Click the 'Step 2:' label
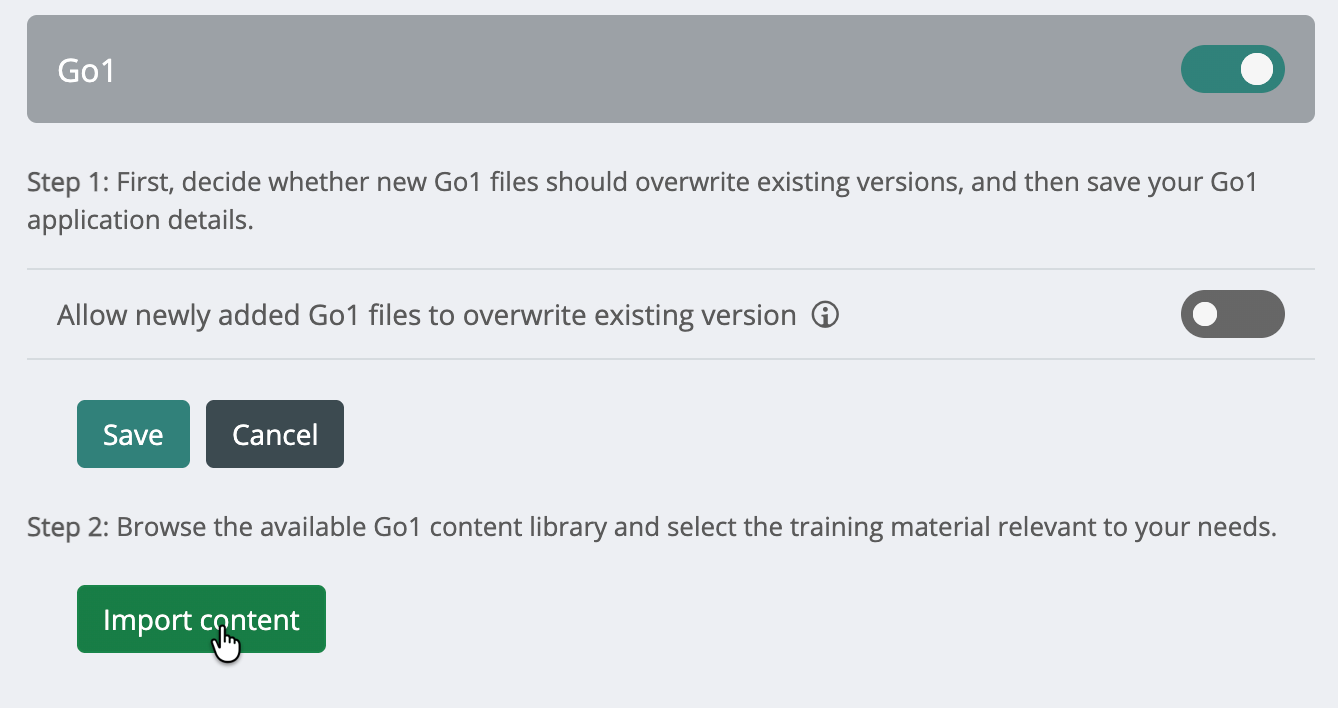The height and width of the screenshot is (708, 1338). [69, 527]
